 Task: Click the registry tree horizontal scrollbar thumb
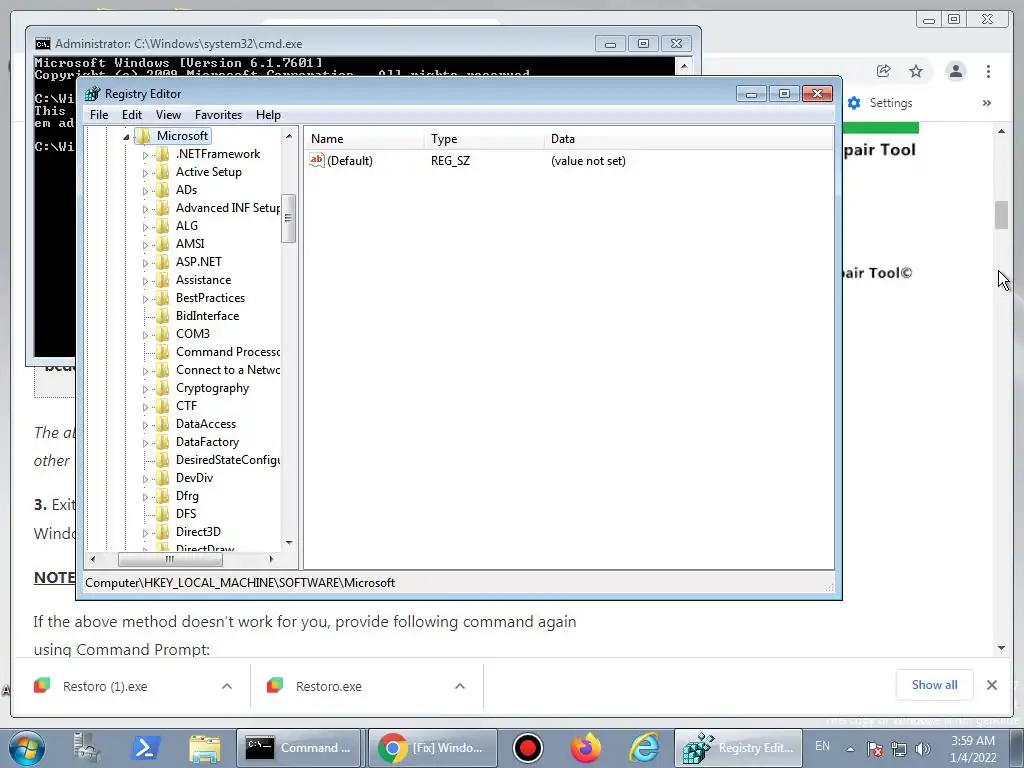tap(170, 559)
